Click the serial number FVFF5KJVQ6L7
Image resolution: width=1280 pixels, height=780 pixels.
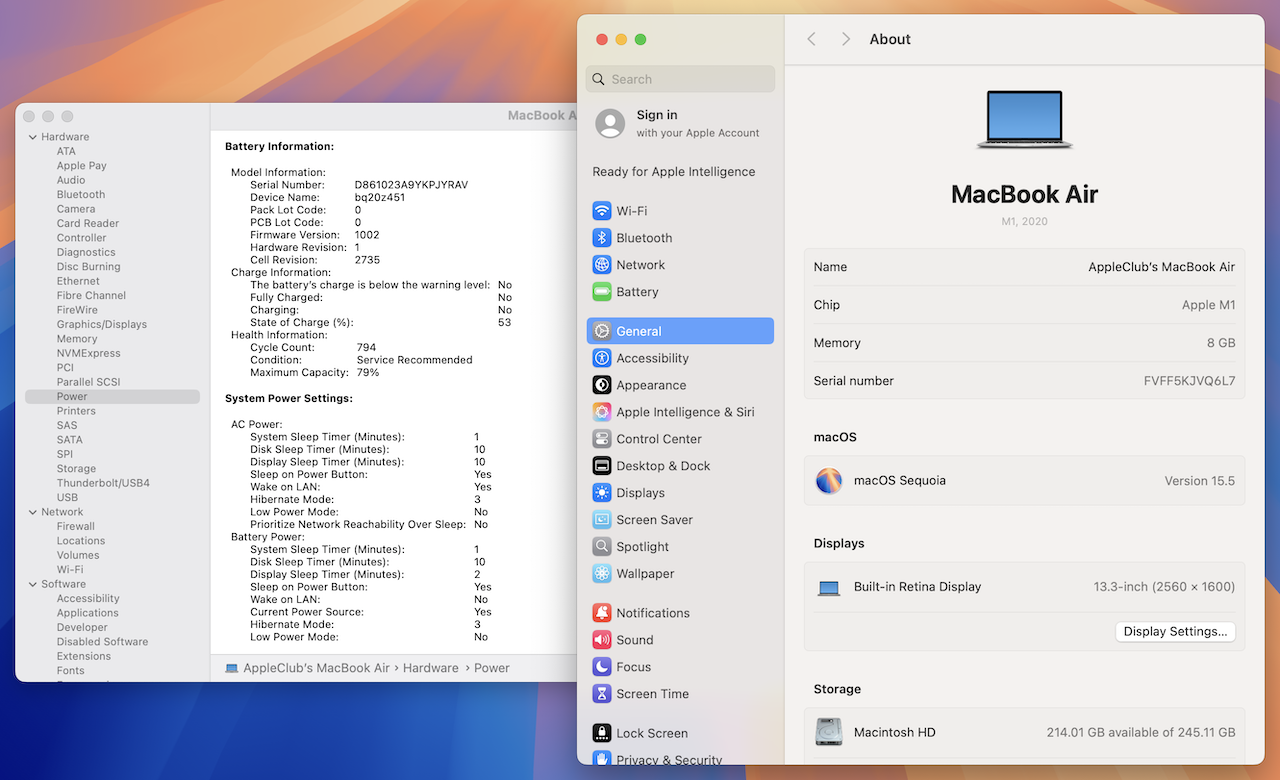tap(1189, 381)
